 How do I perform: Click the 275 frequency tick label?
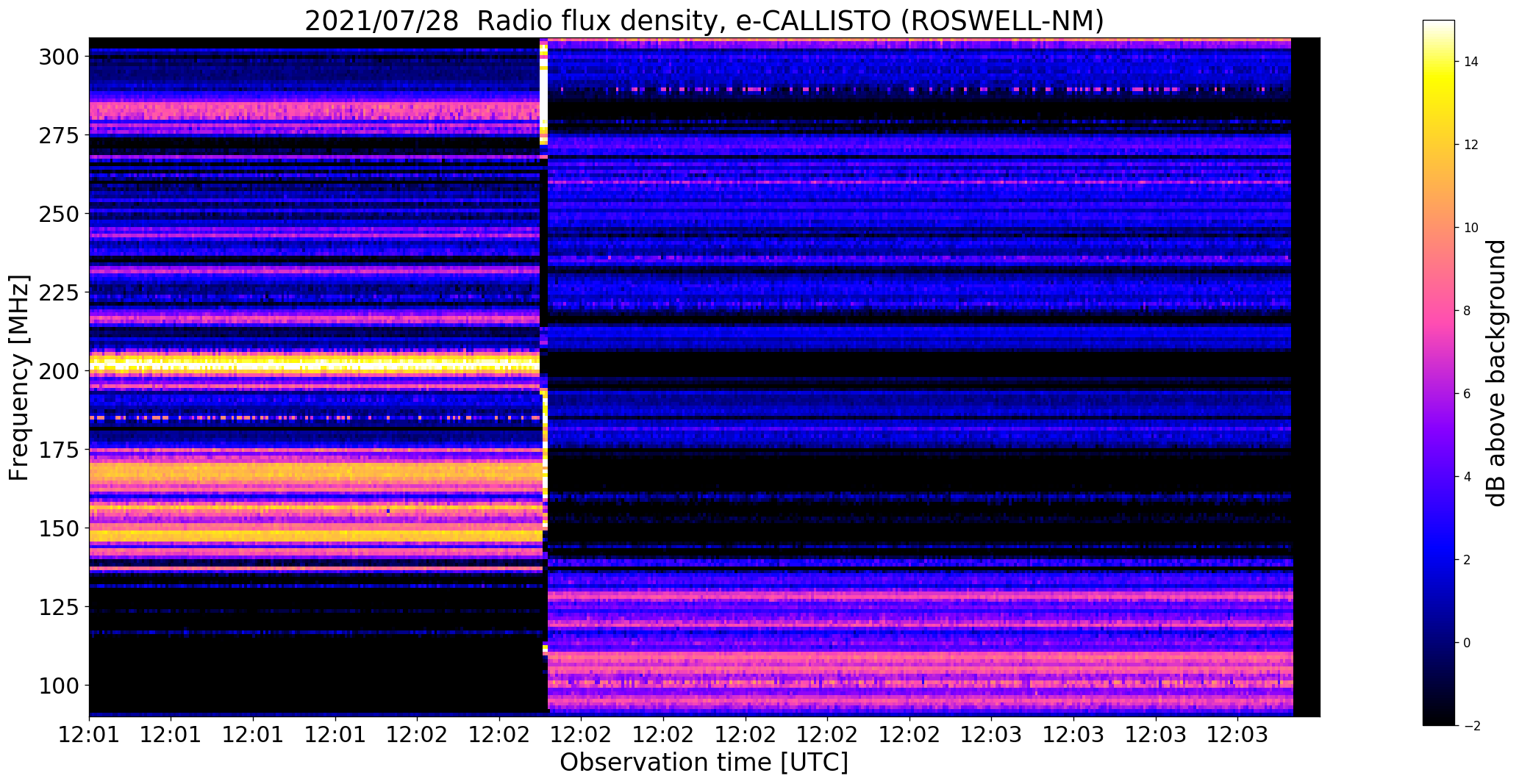pyautogui.click(x=59, y=135)
